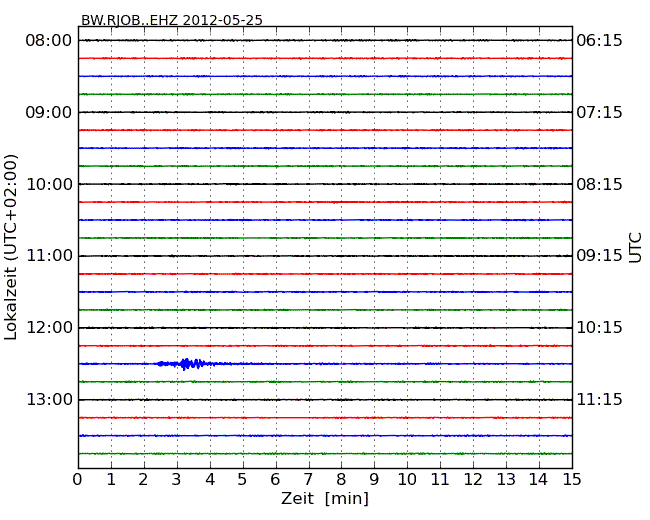Viewport: 650px width, 520px height.
Task: Click the 10:00 local time label
Action: point(49,184)
